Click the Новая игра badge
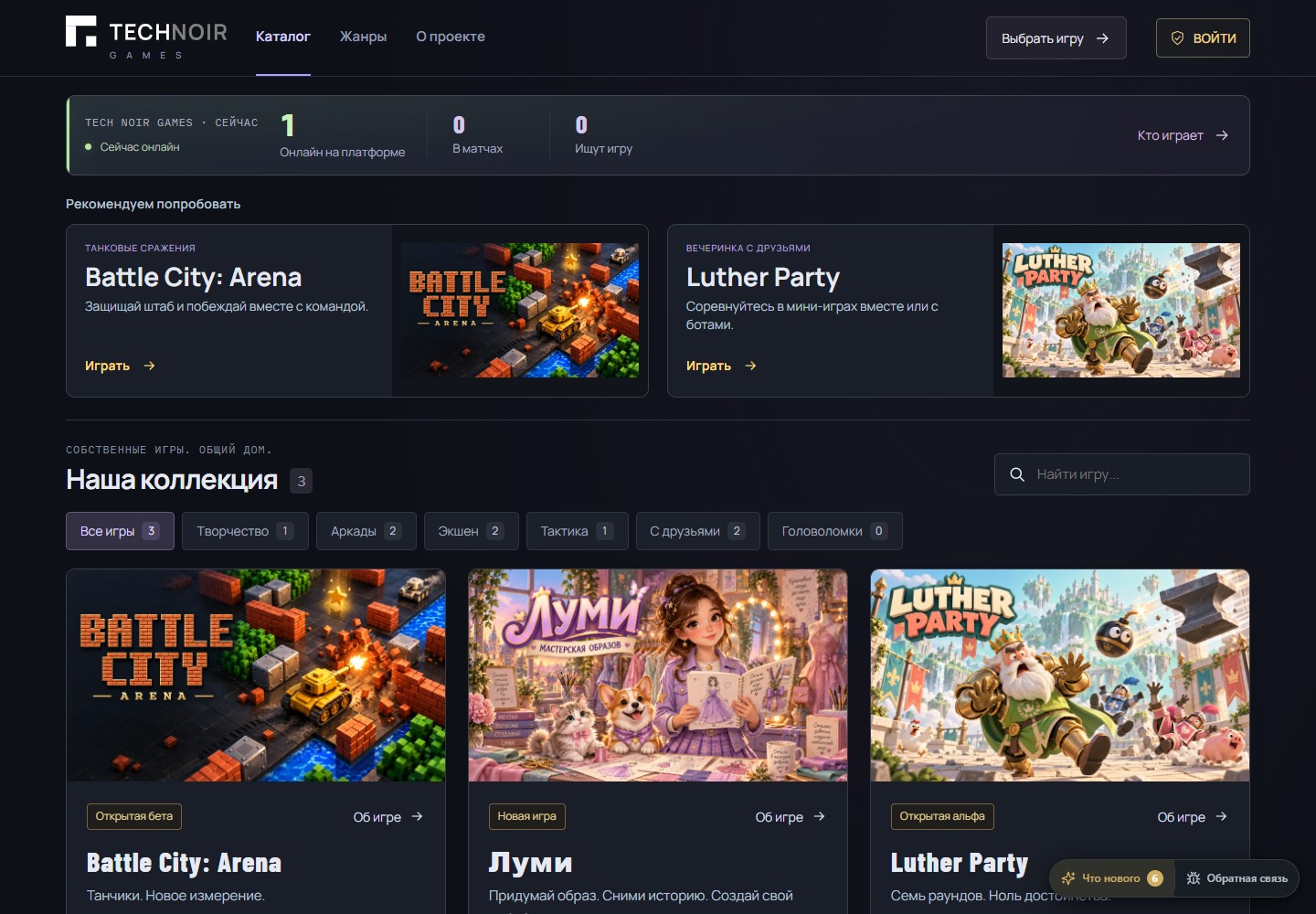Viewport: 1316px width, 914px height. click(527, 816)
